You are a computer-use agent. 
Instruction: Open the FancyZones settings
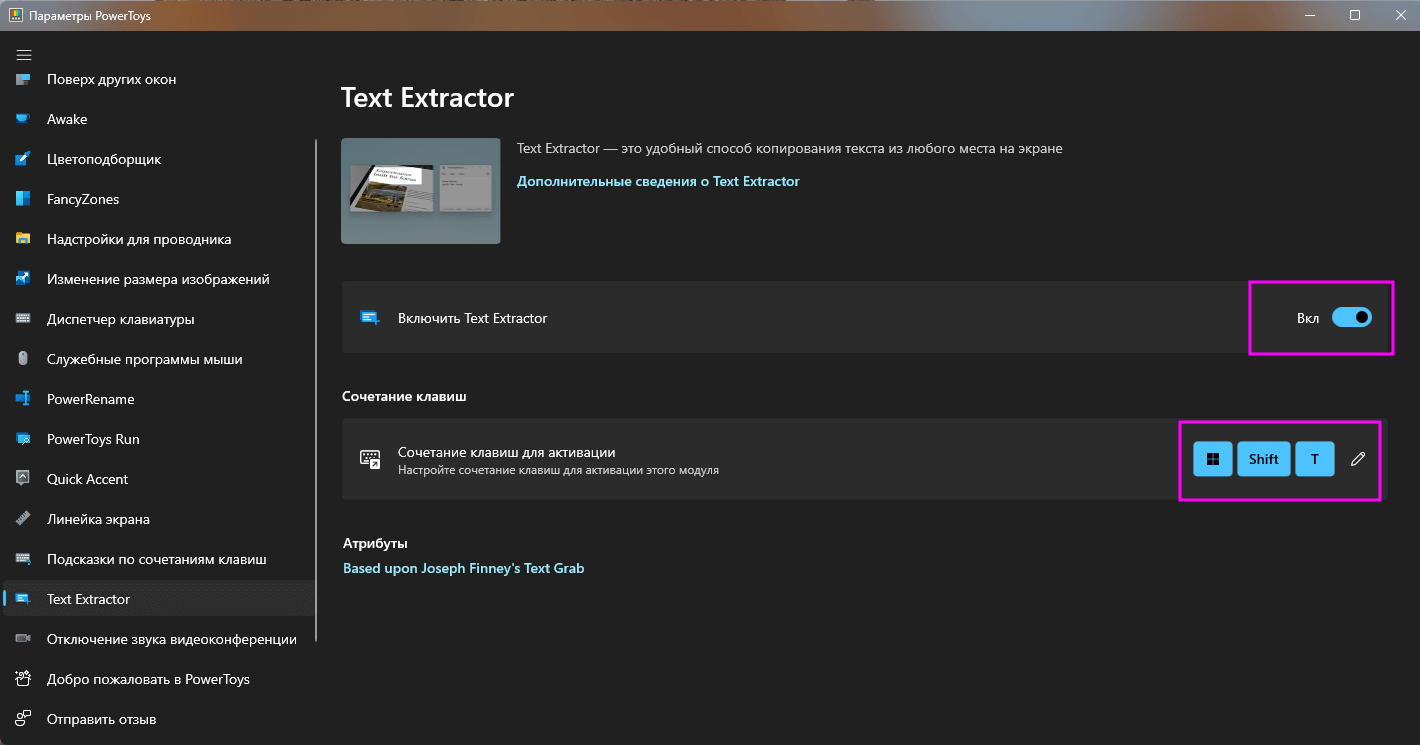click(158, 199)
